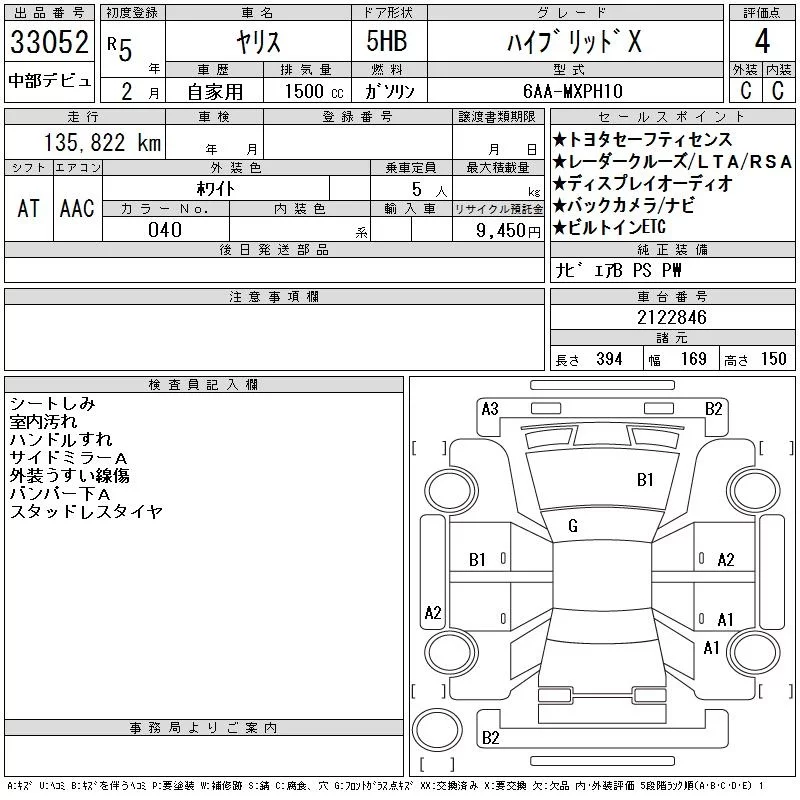
Task: Click the AT shift value
Action: pos(29,208)
